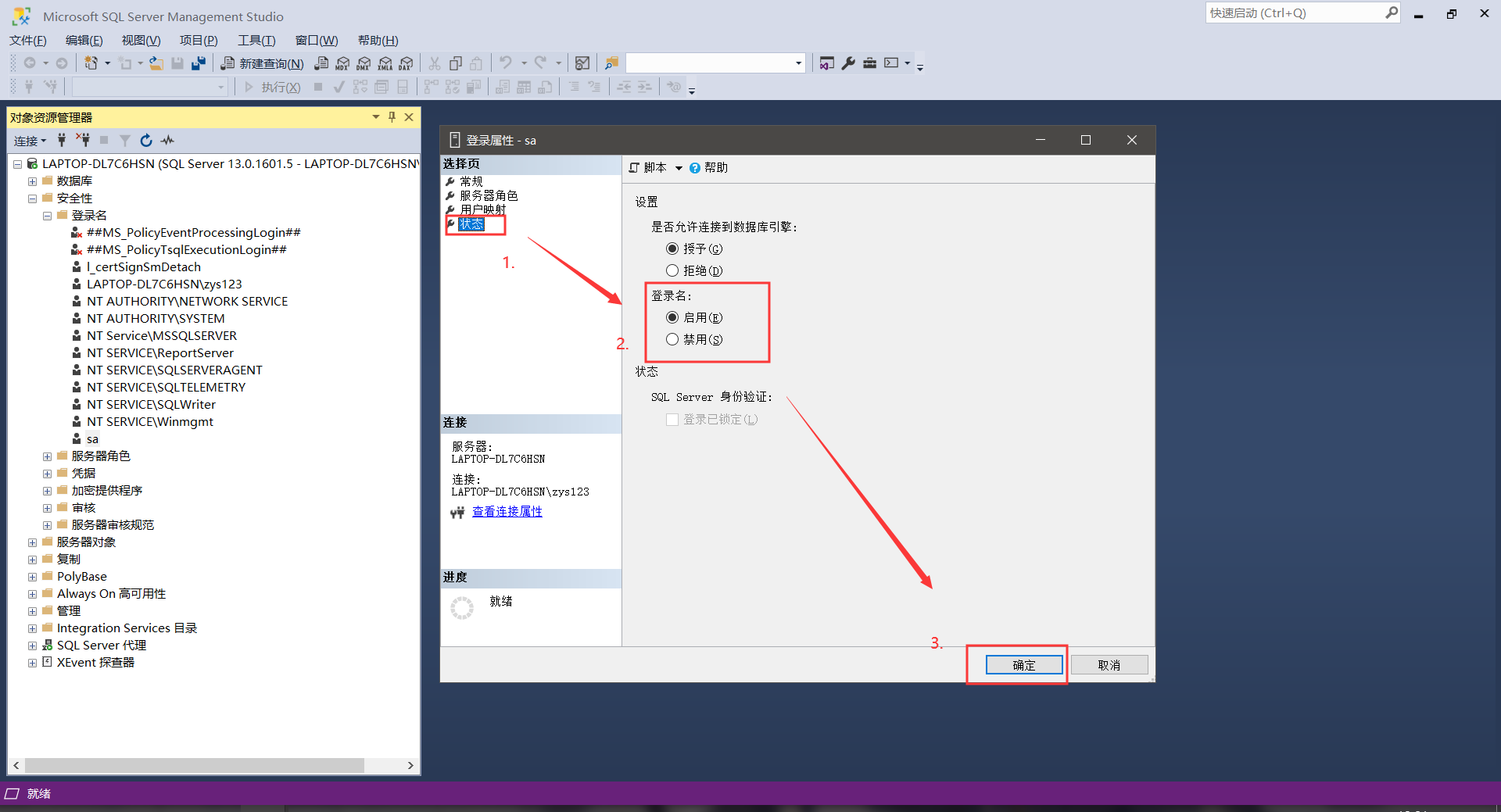Select the 启用(E) radio option

pos(672,317)
